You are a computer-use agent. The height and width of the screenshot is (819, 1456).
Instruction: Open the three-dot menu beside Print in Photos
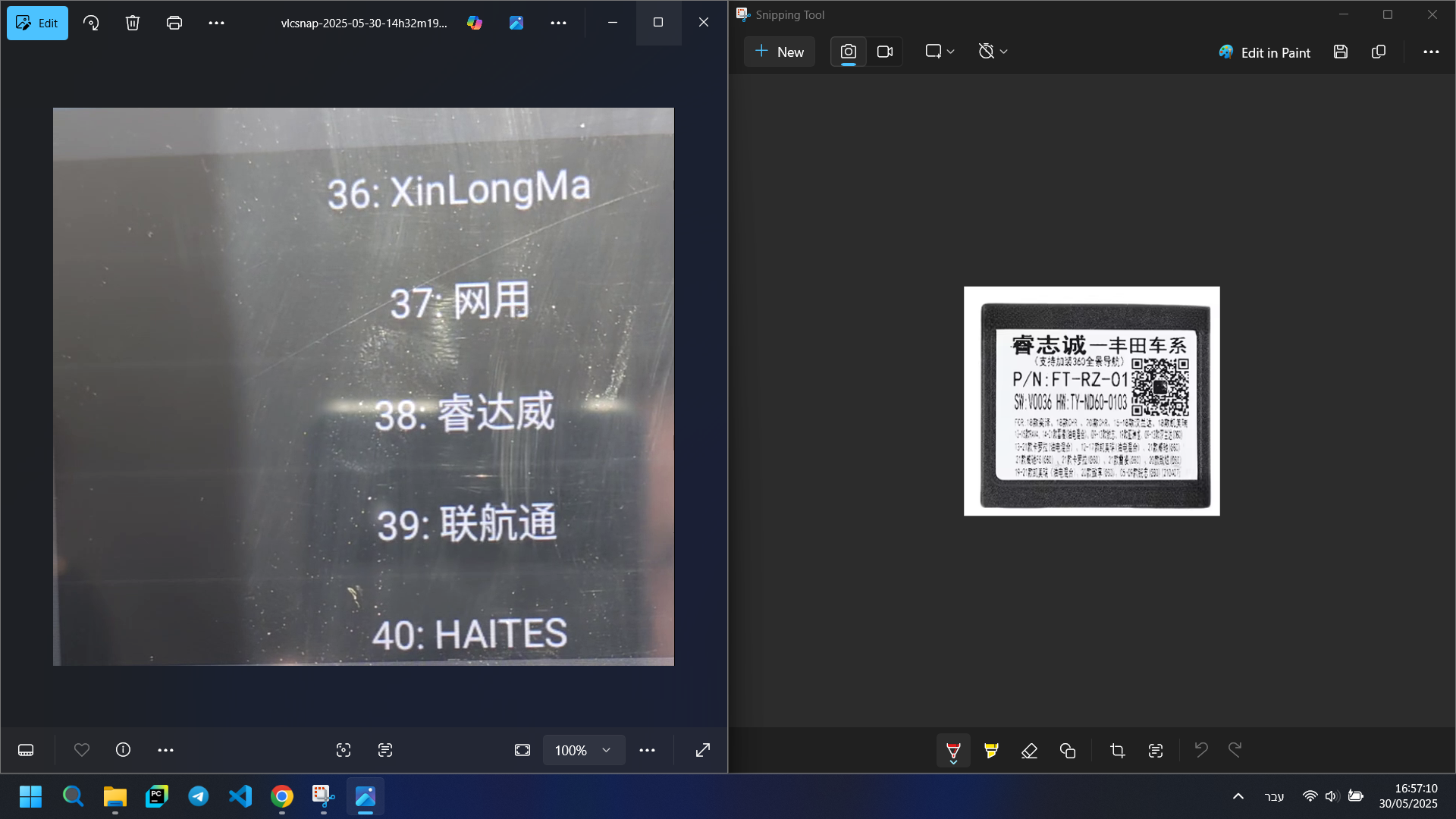pyautogui.click(x=216, y=23)
